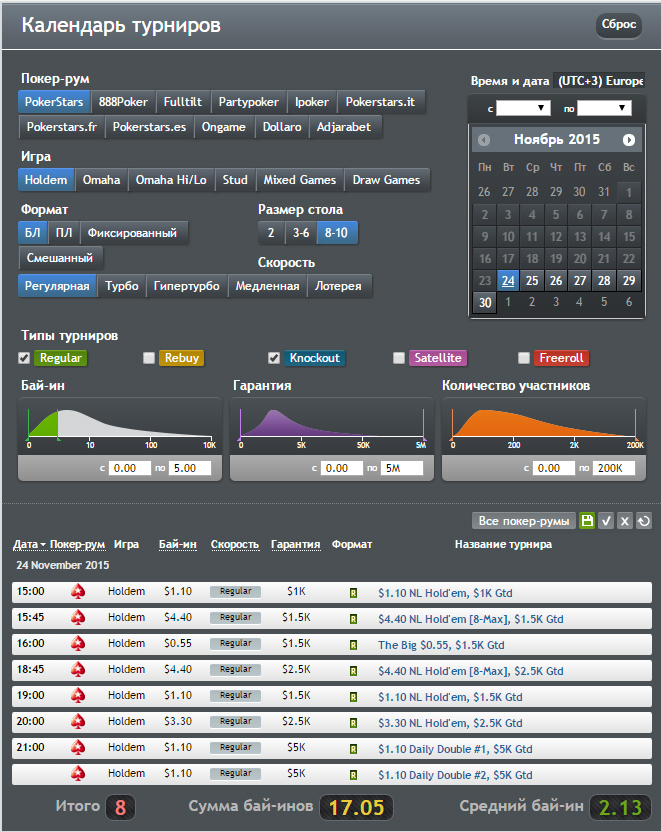Open the start time 'с' dropdown
The width and height of the screenshot is (661, 832).
523,108
